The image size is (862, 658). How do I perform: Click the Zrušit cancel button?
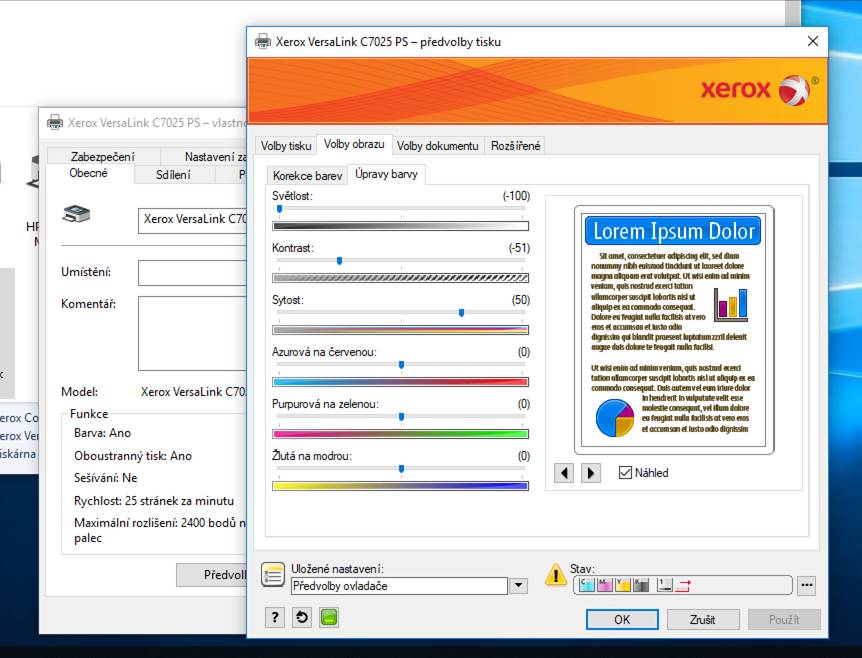[702, 619]
